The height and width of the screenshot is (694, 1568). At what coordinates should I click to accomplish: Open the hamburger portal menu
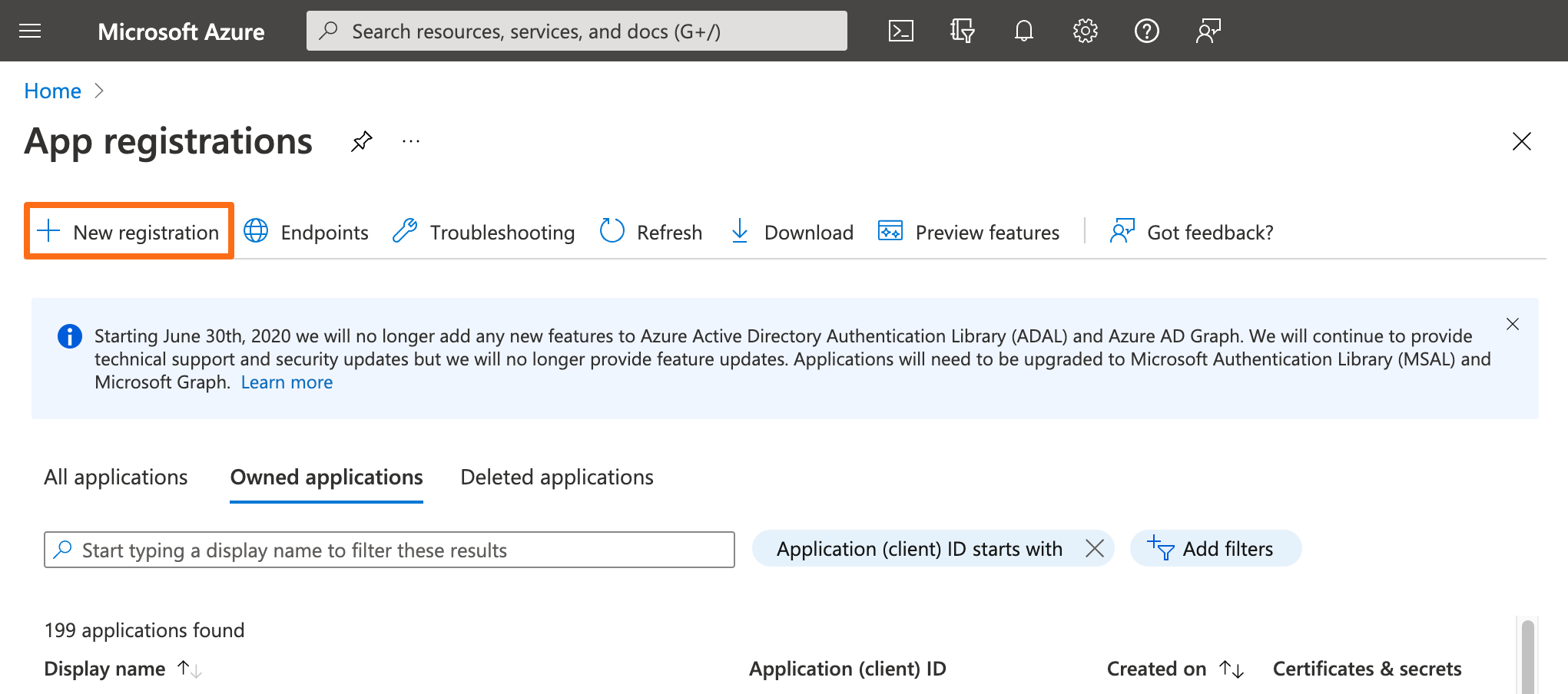pyautogui.click(x=30, y=31)
